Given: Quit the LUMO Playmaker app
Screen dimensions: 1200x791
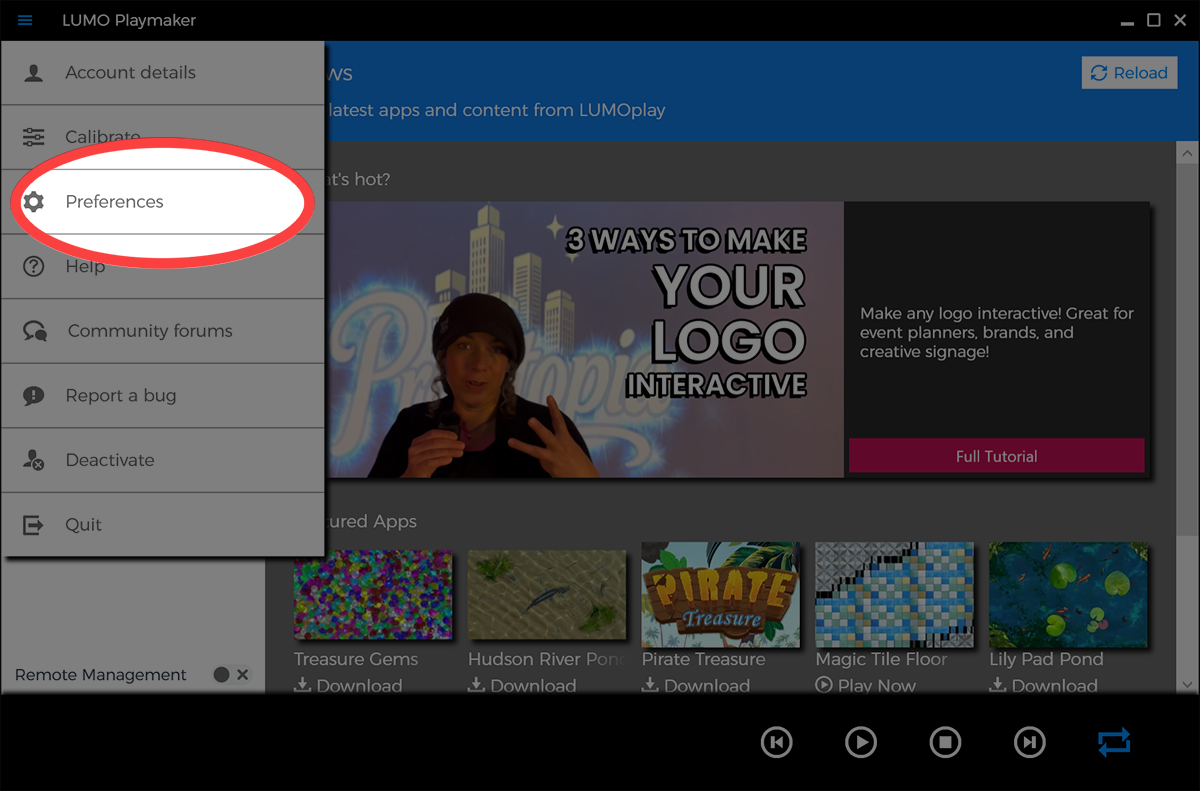Looking at the screenshot, I should 83,525.
